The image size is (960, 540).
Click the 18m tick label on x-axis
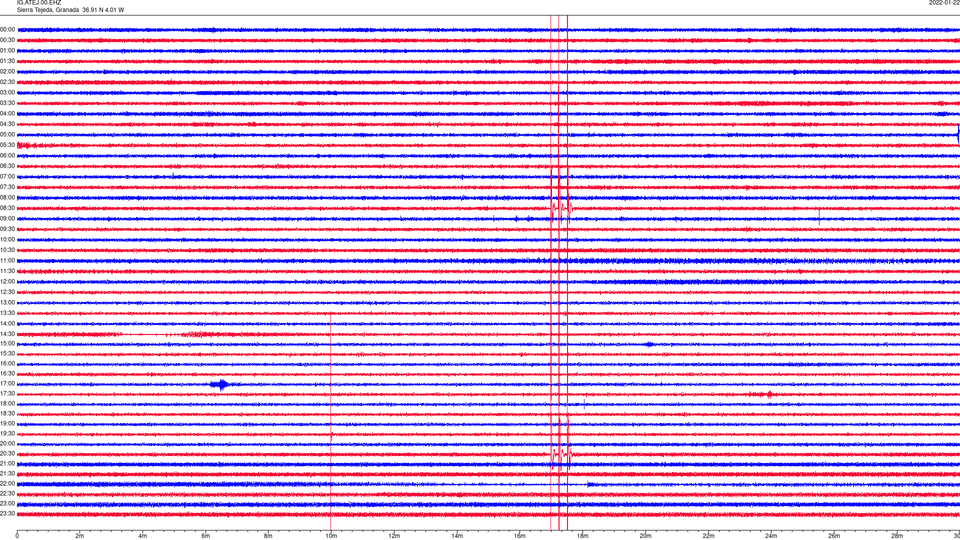pos(582,536)
